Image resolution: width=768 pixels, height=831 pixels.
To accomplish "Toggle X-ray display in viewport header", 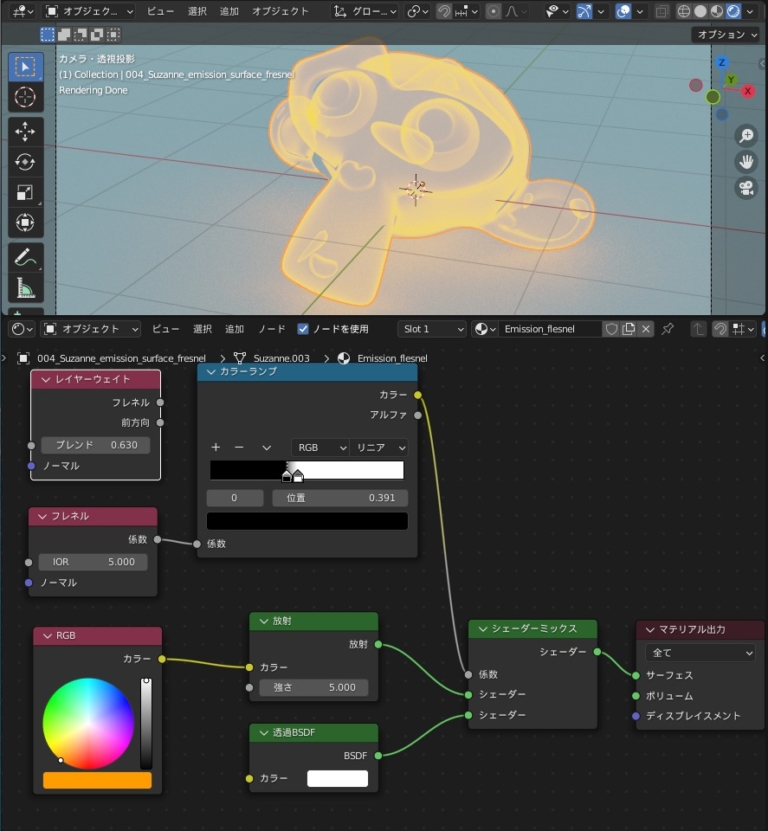I will [661, 11].
